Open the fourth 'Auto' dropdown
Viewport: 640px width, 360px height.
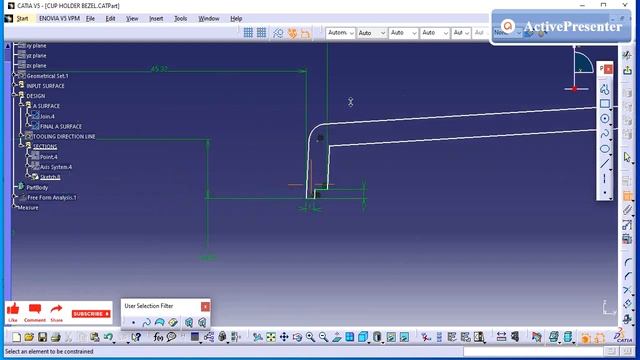[x=434, y=33]
